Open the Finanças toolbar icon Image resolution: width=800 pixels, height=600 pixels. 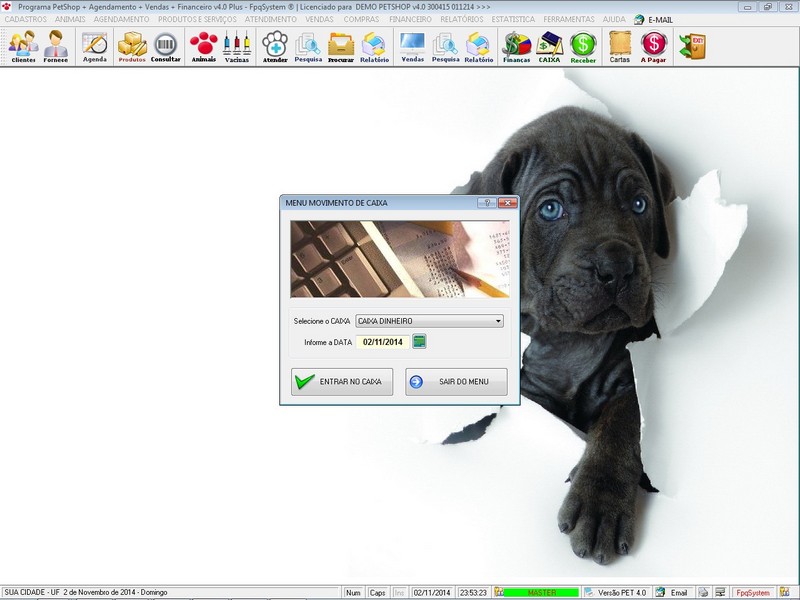[516, 46]
